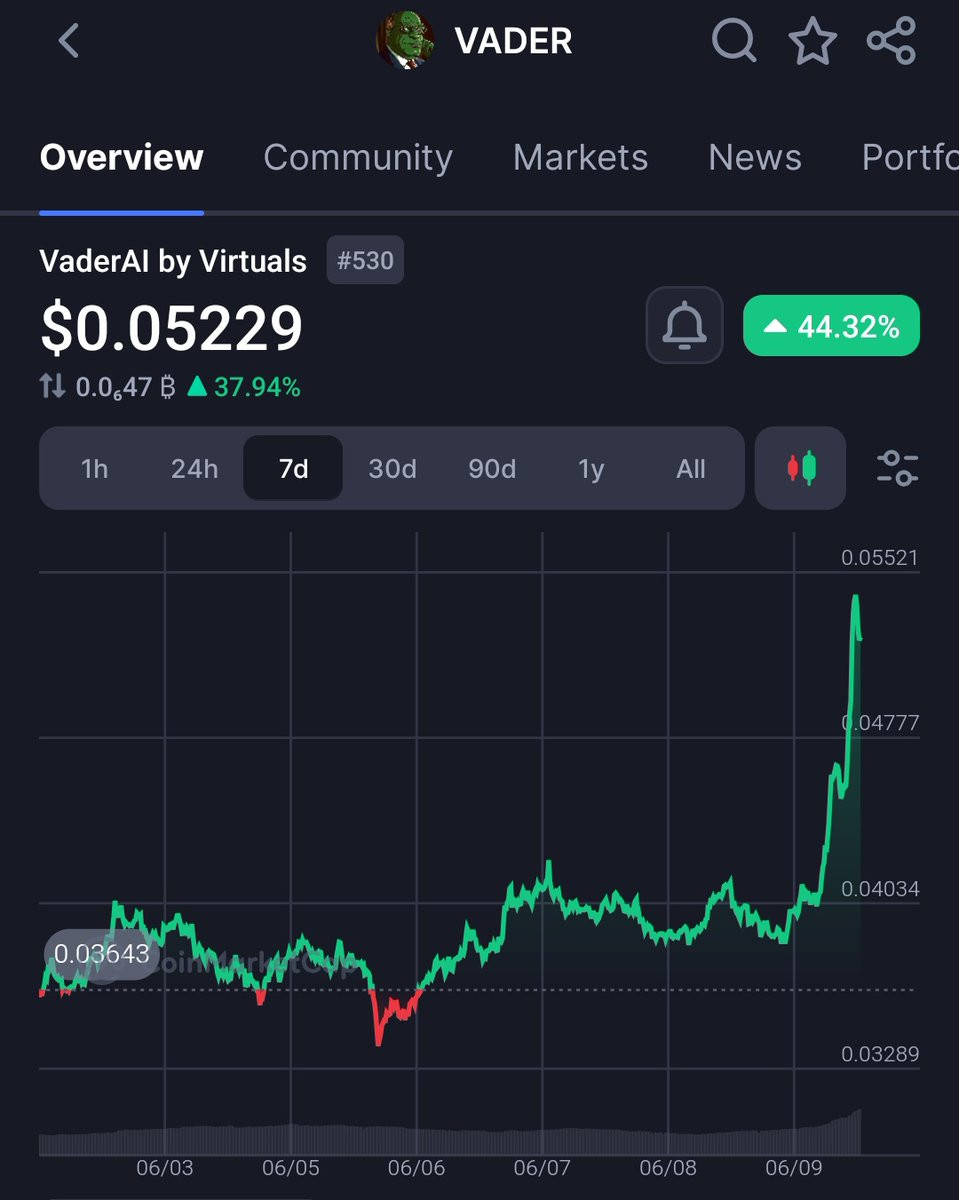
Task: Select the All chart range
Action: tap(691, 468)
